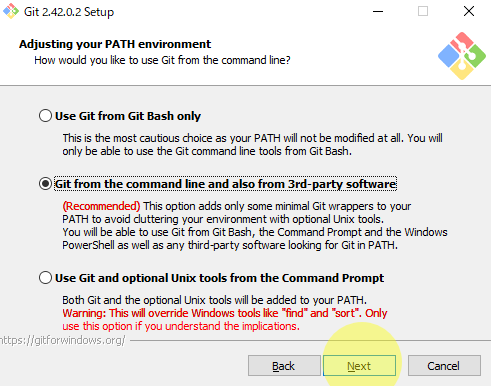The width and height of the screenshot is (491, 386).
Task: Click the red Warning text about Windows tools
Action: [x=225, y=319]
